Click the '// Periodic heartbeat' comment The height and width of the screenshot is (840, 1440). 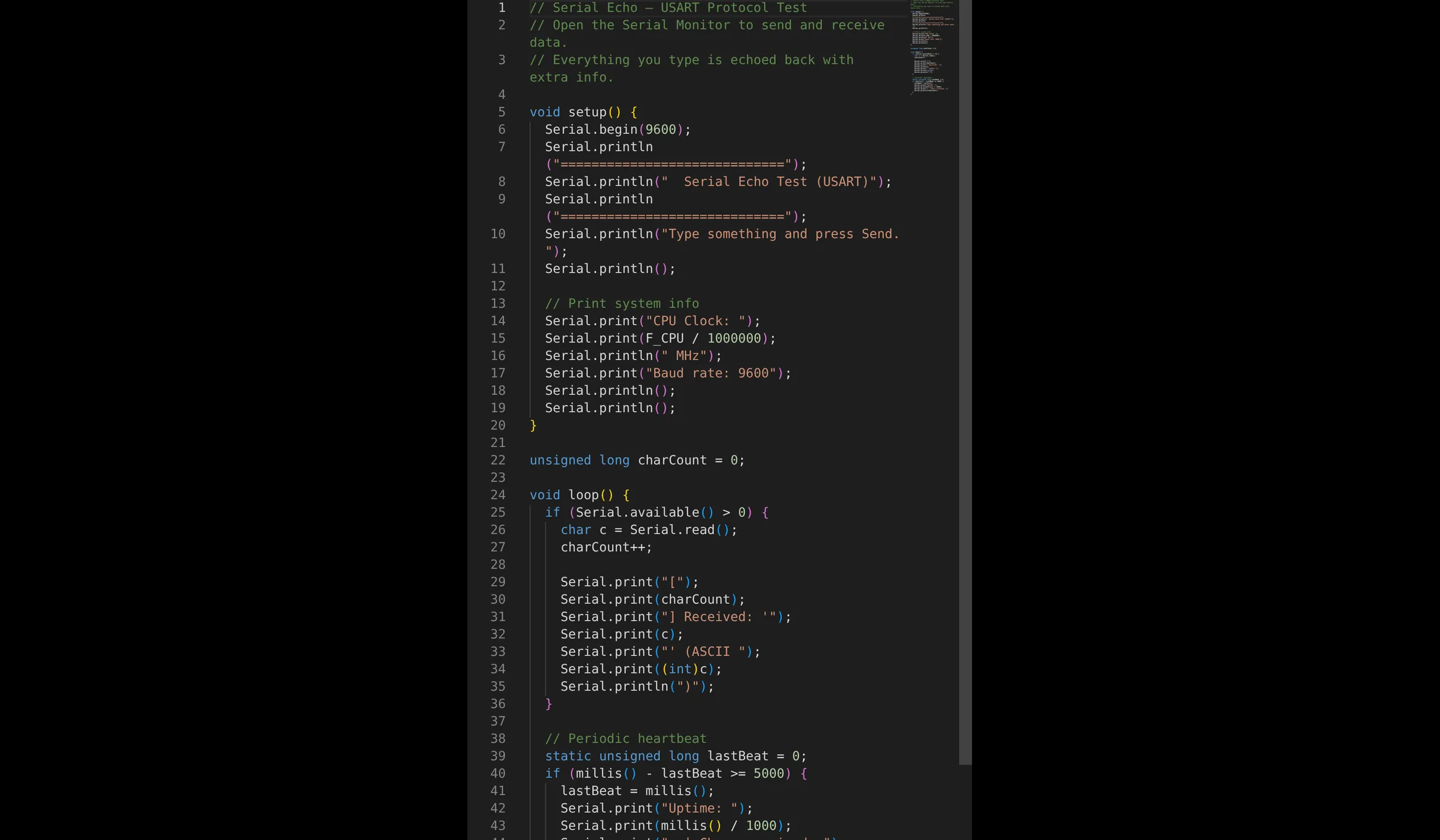point(626,739)
